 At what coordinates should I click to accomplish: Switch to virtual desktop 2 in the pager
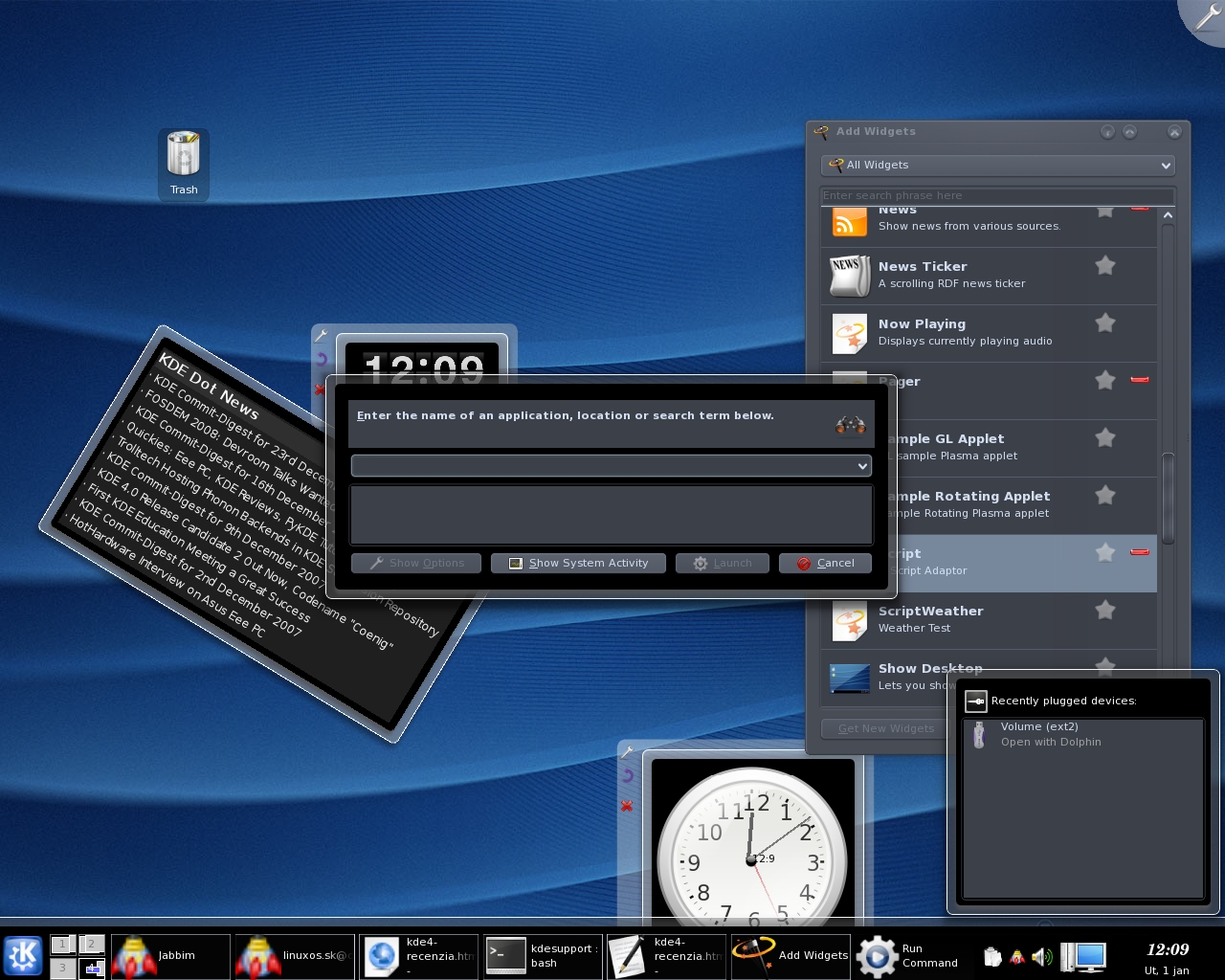coord(92,945)
